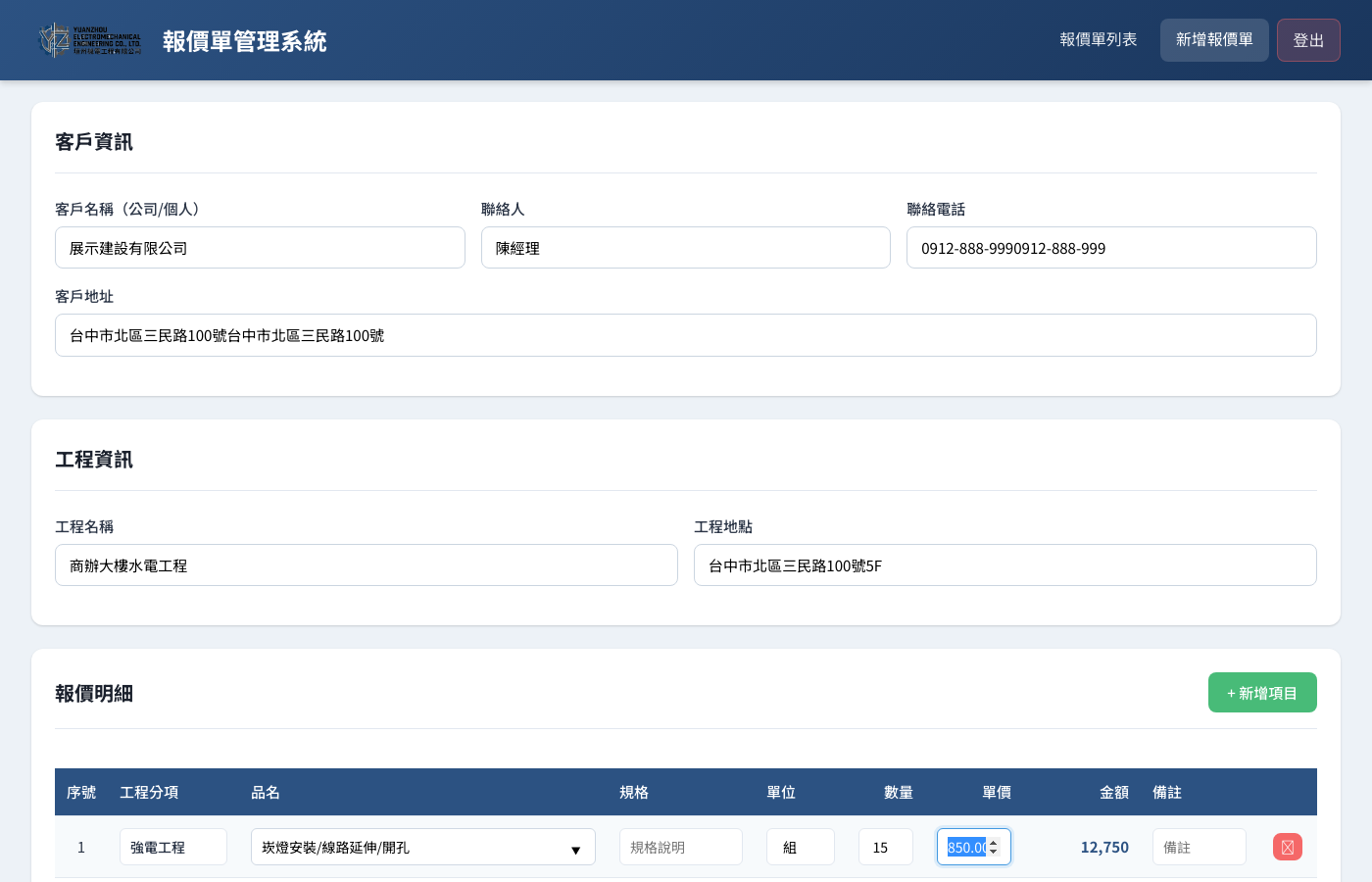Viewport: 1372px width, 882px height.
Task: Decrease unit price using the down stepper arrow
Action: point(994,852)
